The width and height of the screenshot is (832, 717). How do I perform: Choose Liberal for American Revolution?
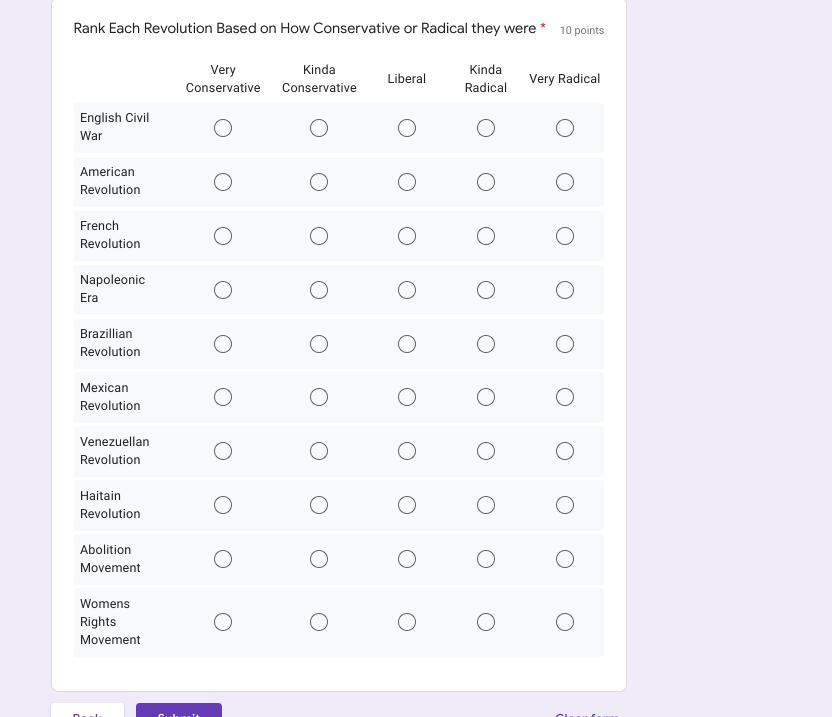coord(407,182)
